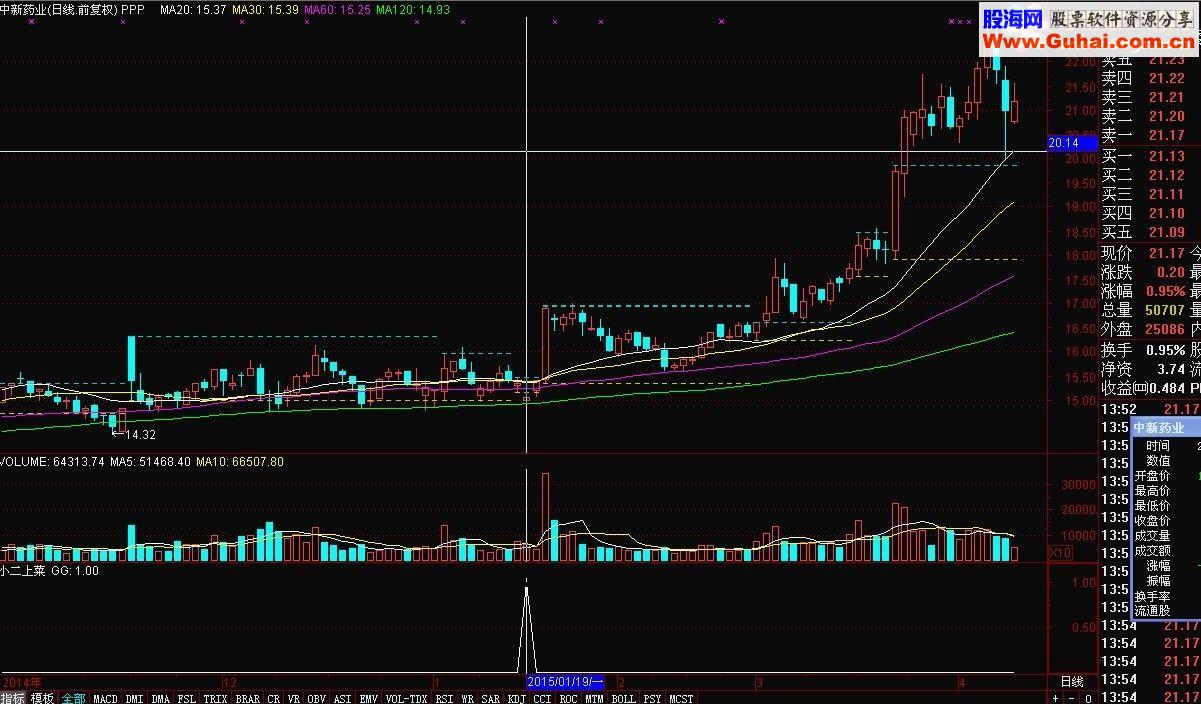Switch indicator to PSY
The width and height of the screenshot is (1201, 704).
point(652,698)
